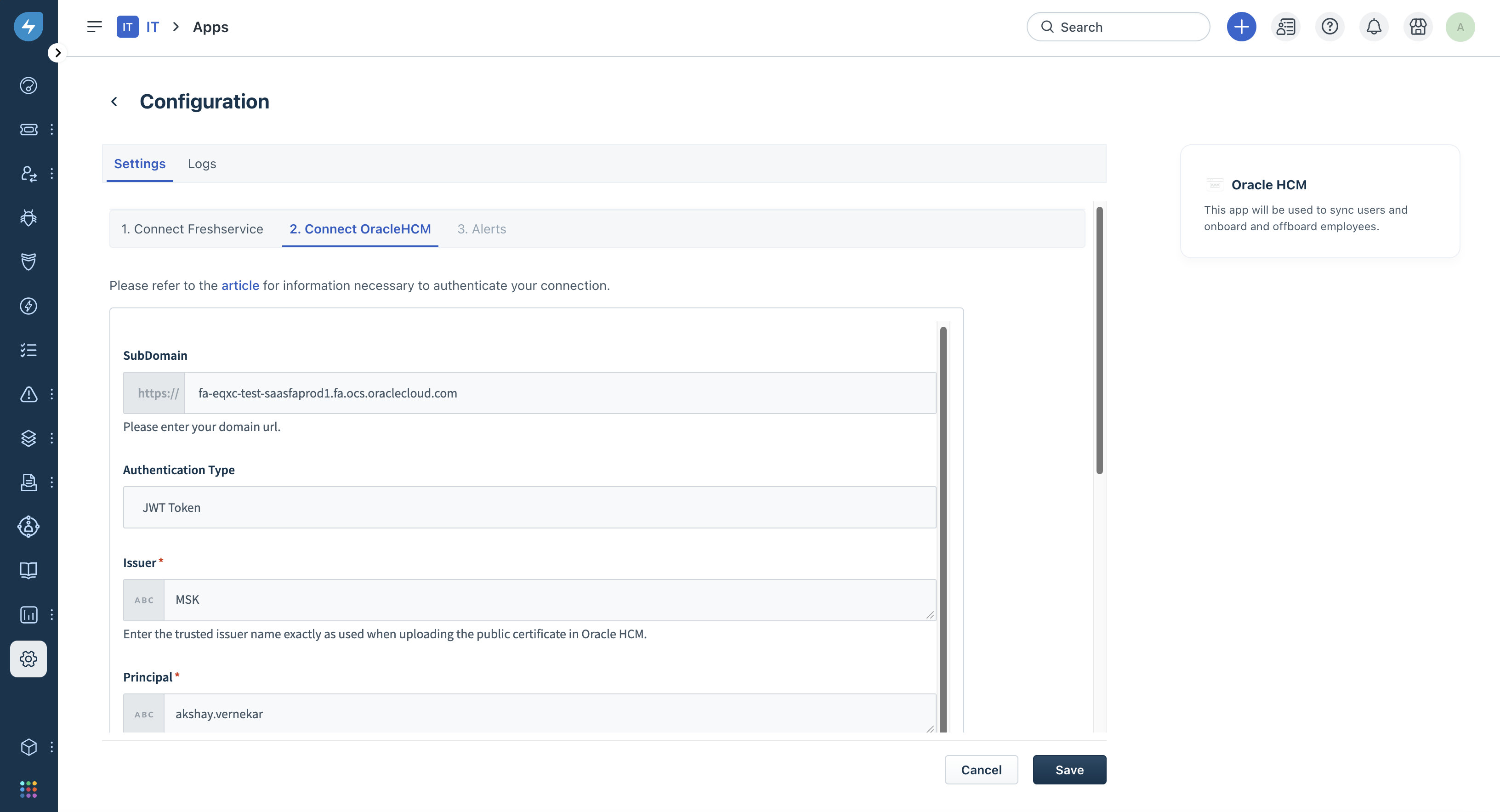Viewport: 1500px width, 812px height.
Task: Go back using the Configuration chevron
Action: coord(114,102)
